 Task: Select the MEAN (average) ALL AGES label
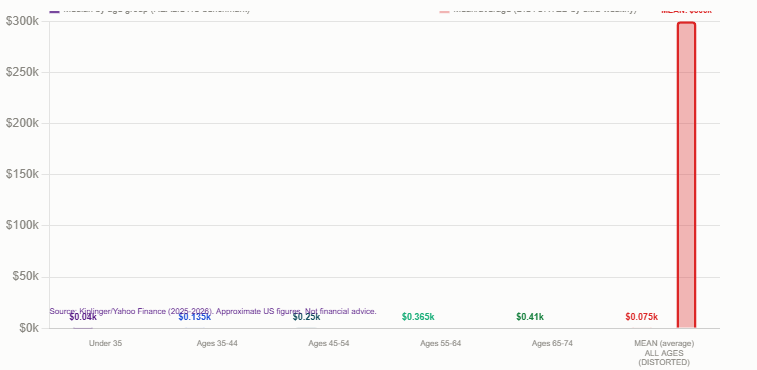664,353
